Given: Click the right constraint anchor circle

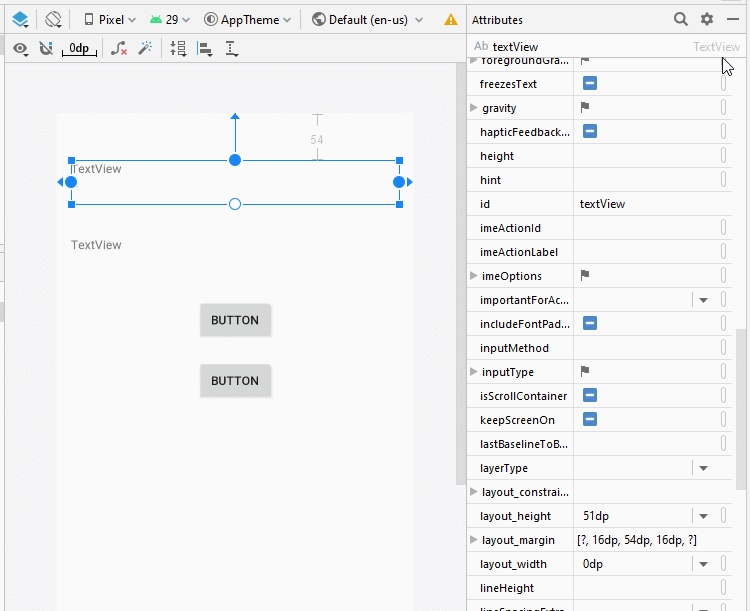Looking at the screenshot, I should coord(399,182).
